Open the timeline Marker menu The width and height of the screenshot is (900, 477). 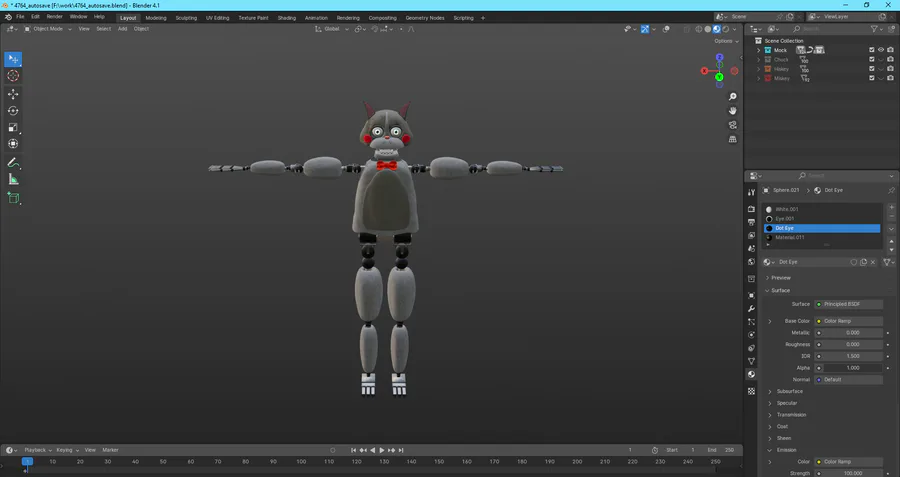click(x=110, y=450)
